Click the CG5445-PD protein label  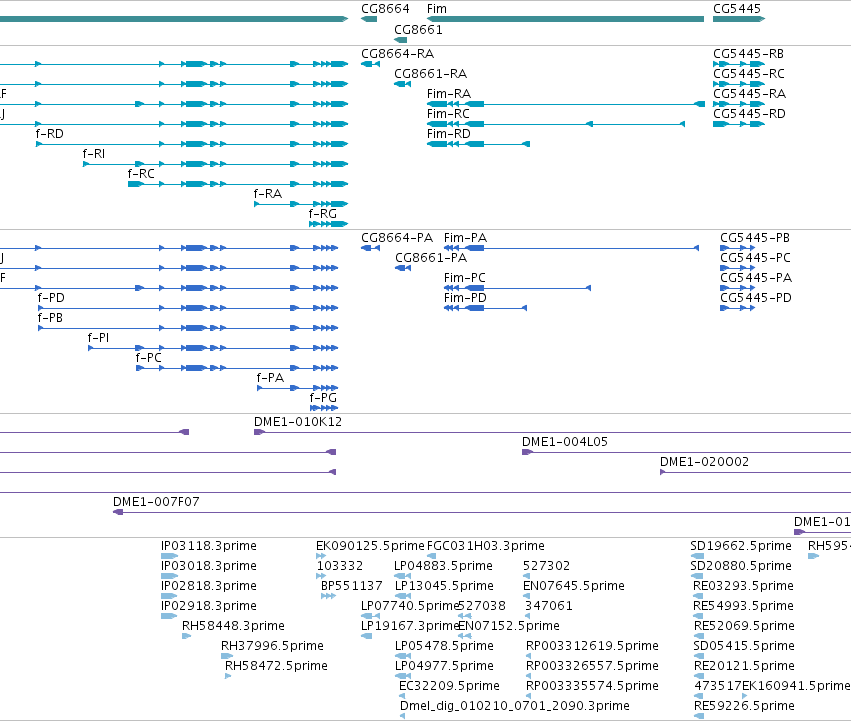tap(756, 298)
